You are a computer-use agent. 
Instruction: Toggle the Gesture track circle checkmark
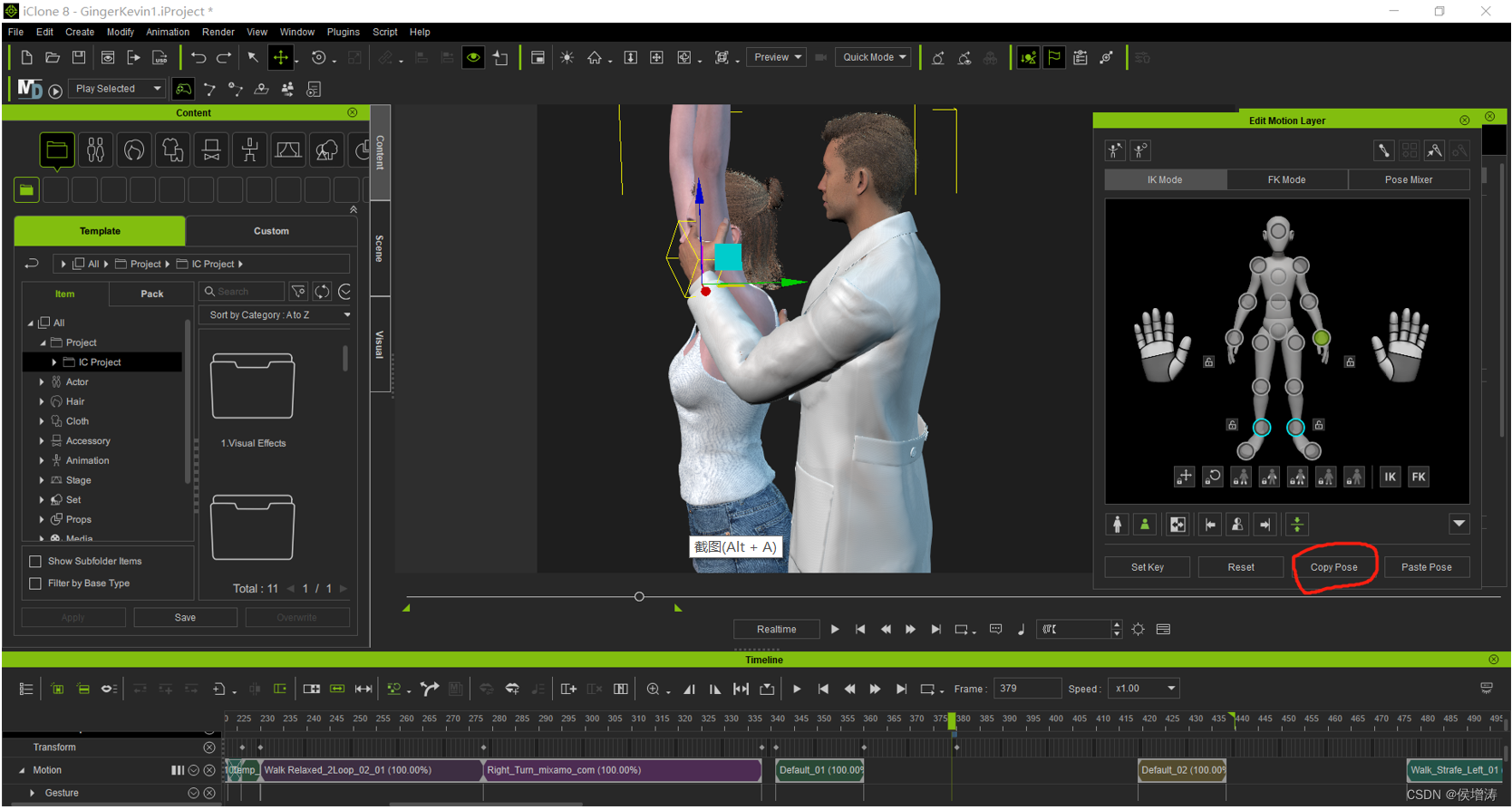[193, 794]
